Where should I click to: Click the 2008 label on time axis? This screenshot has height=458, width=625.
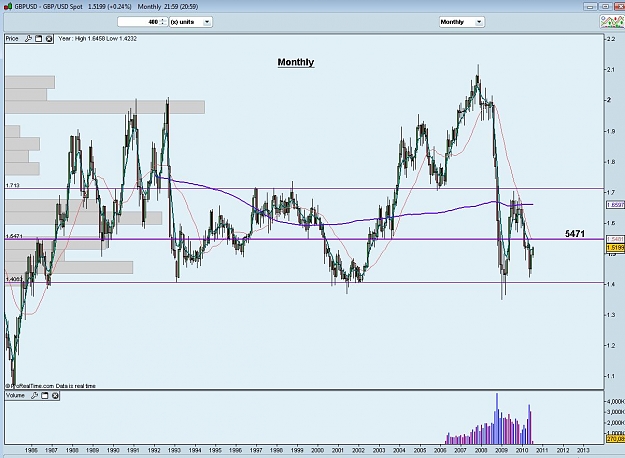pyautogui.click(x=481, y=450)
